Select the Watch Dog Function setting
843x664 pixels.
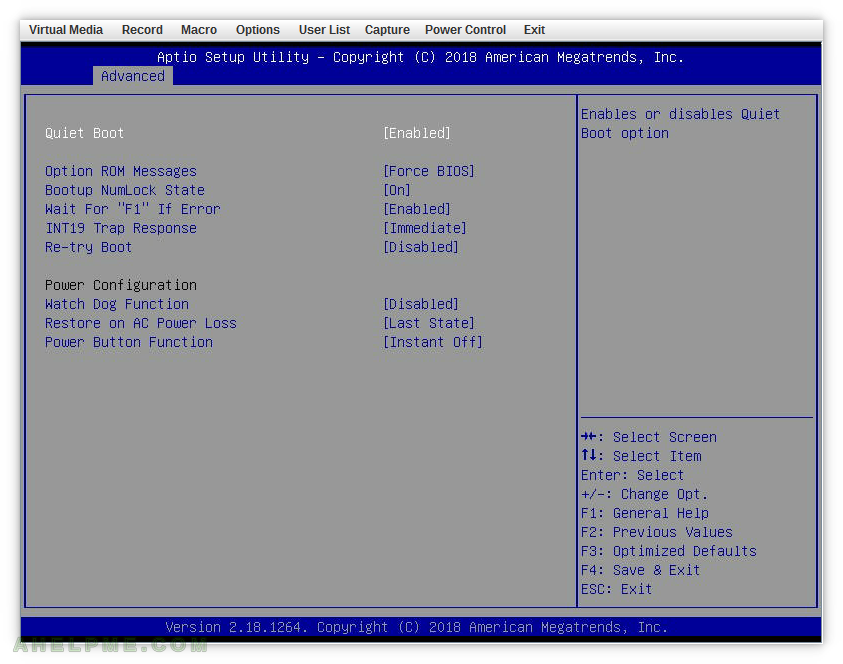pos(117,304)
